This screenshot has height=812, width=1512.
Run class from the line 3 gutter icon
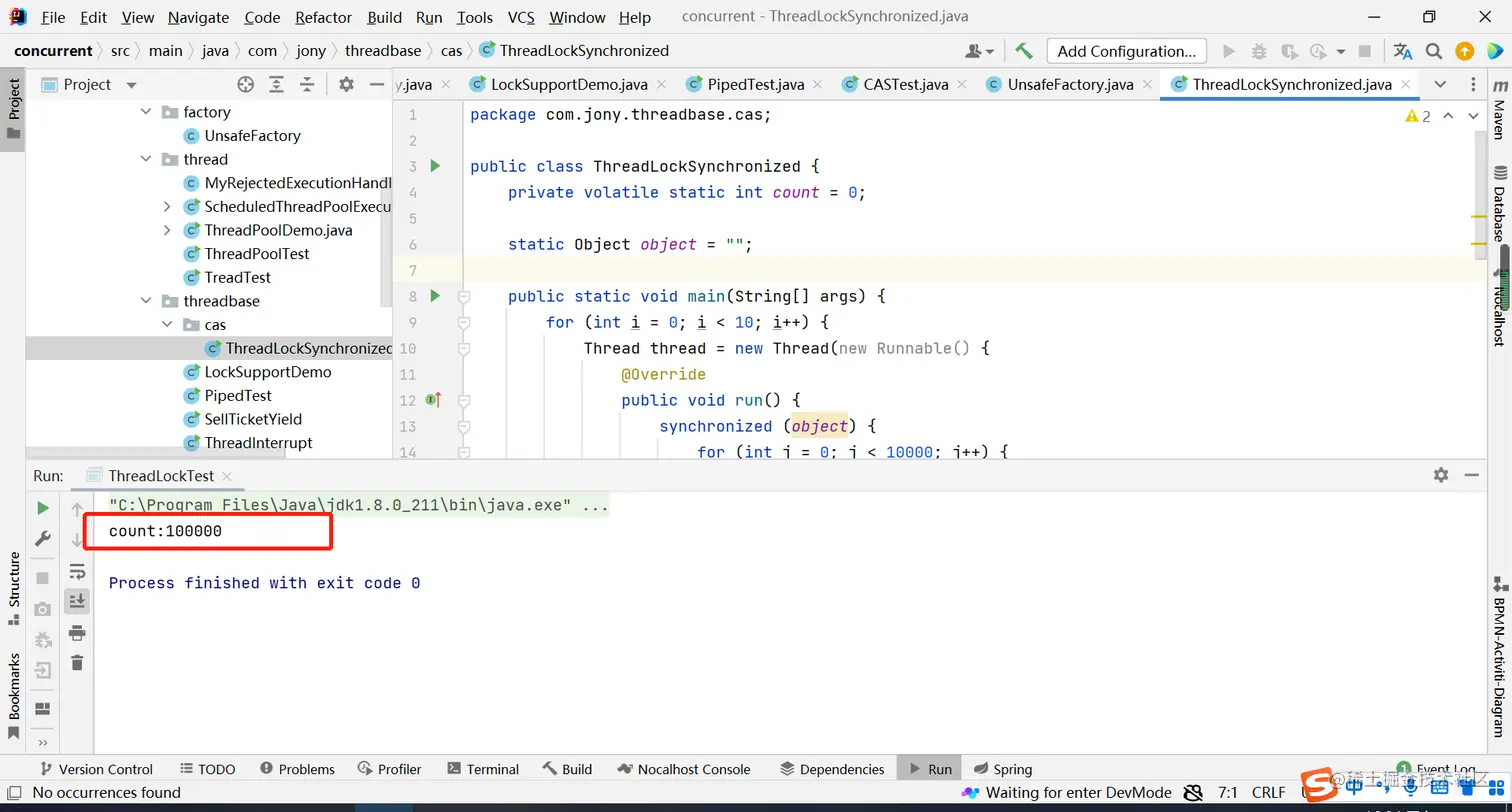[x=435, y=166]
